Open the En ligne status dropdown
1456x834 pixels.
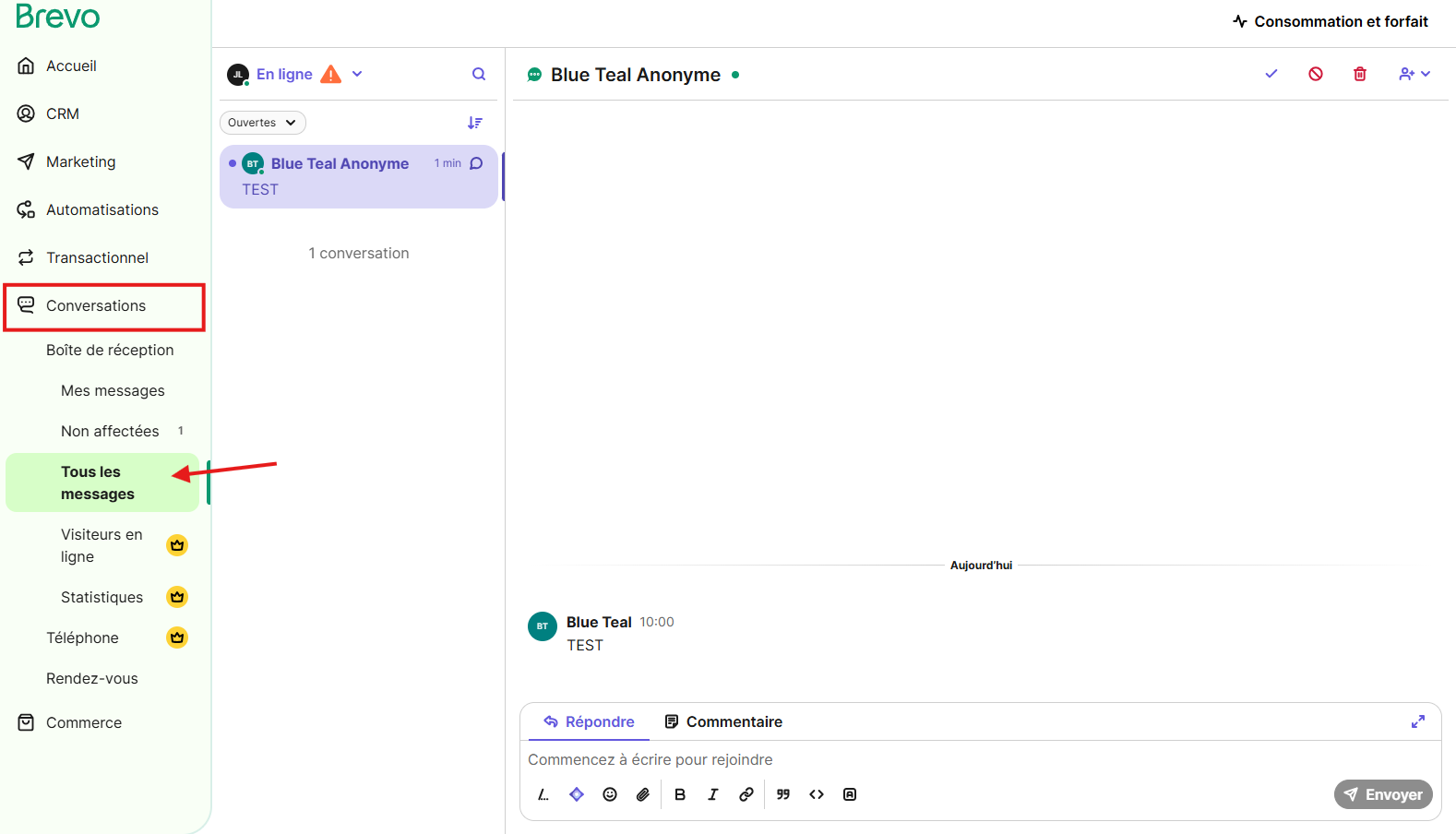coord(357,74)
